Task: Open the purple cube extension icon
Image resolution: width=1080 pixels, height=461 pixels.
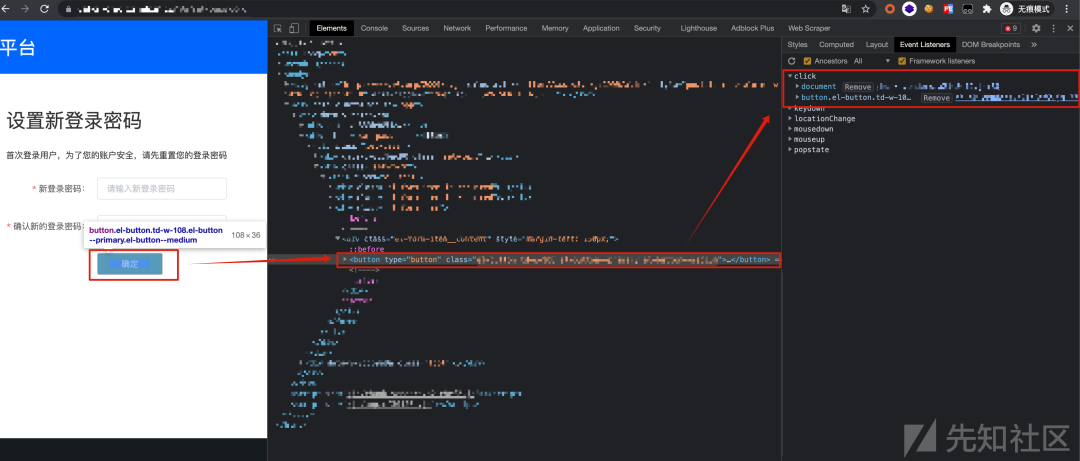Action: [x=909, y=9]
